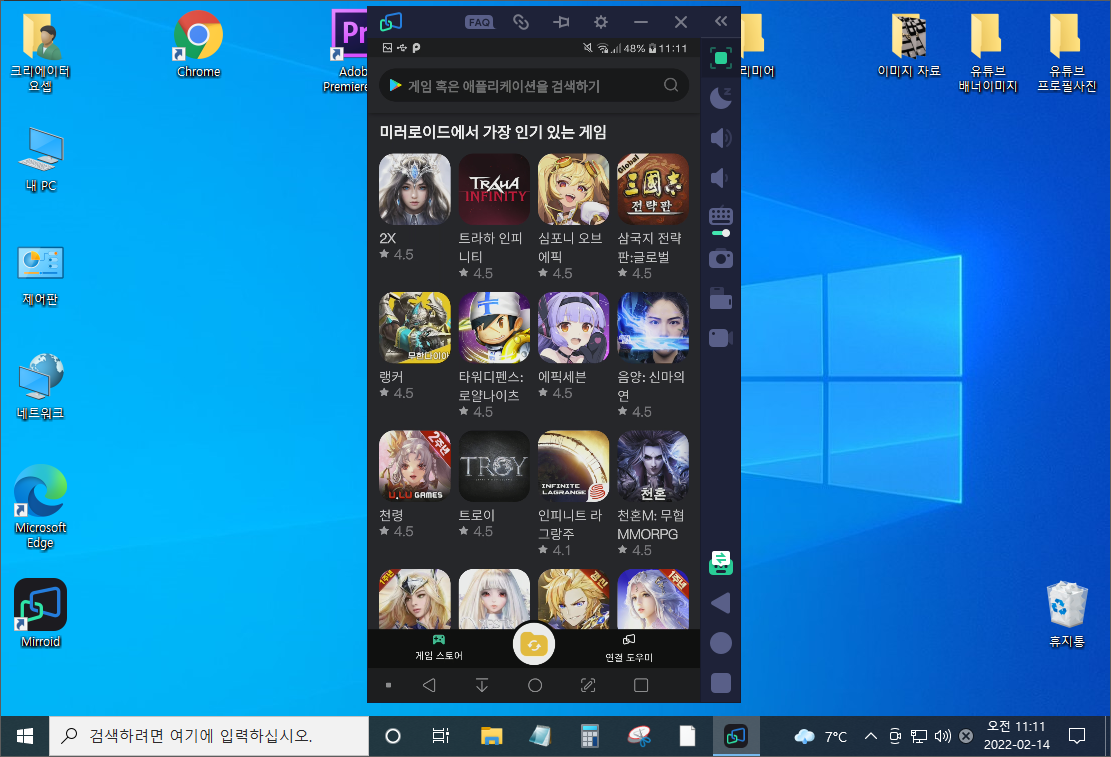Click the video recorder icon in sidebar
This screenshot has width=1111, height=757.
coord(721,338)
